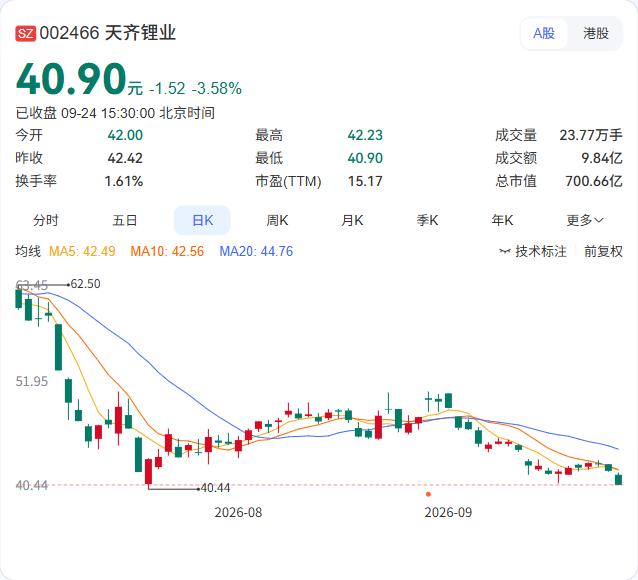The image size is (638, 580).
Task: Click the 总市值 value 700.66亿
Action: click(x=594, y=181)
